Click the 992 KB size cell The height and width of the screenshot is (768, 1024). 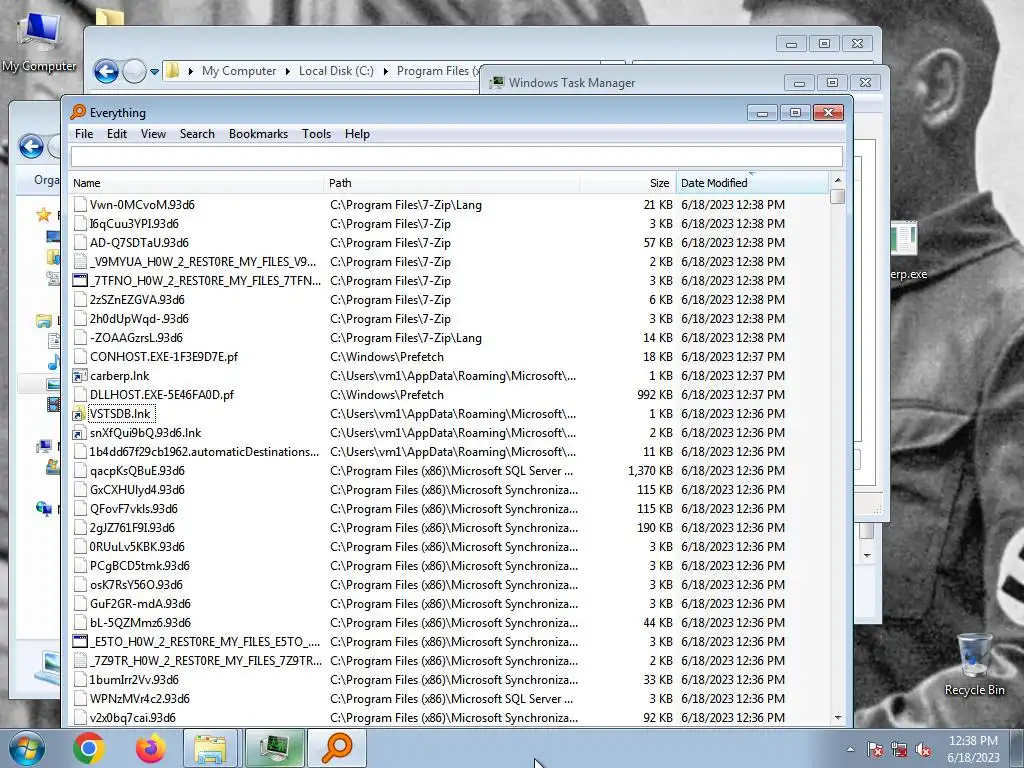click(x=654, y=394)
